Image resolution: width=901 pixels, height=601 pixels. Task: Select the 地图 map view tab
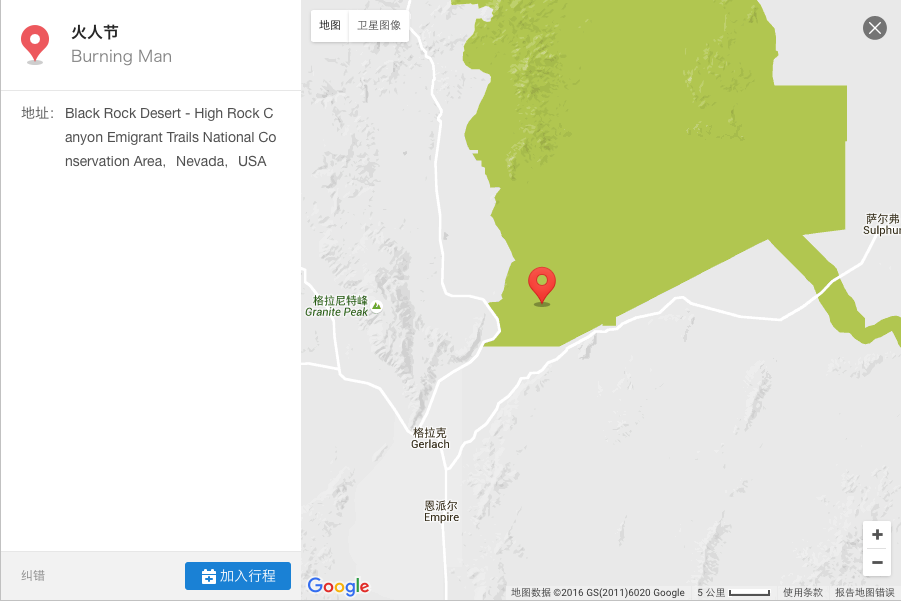(330, 25)
